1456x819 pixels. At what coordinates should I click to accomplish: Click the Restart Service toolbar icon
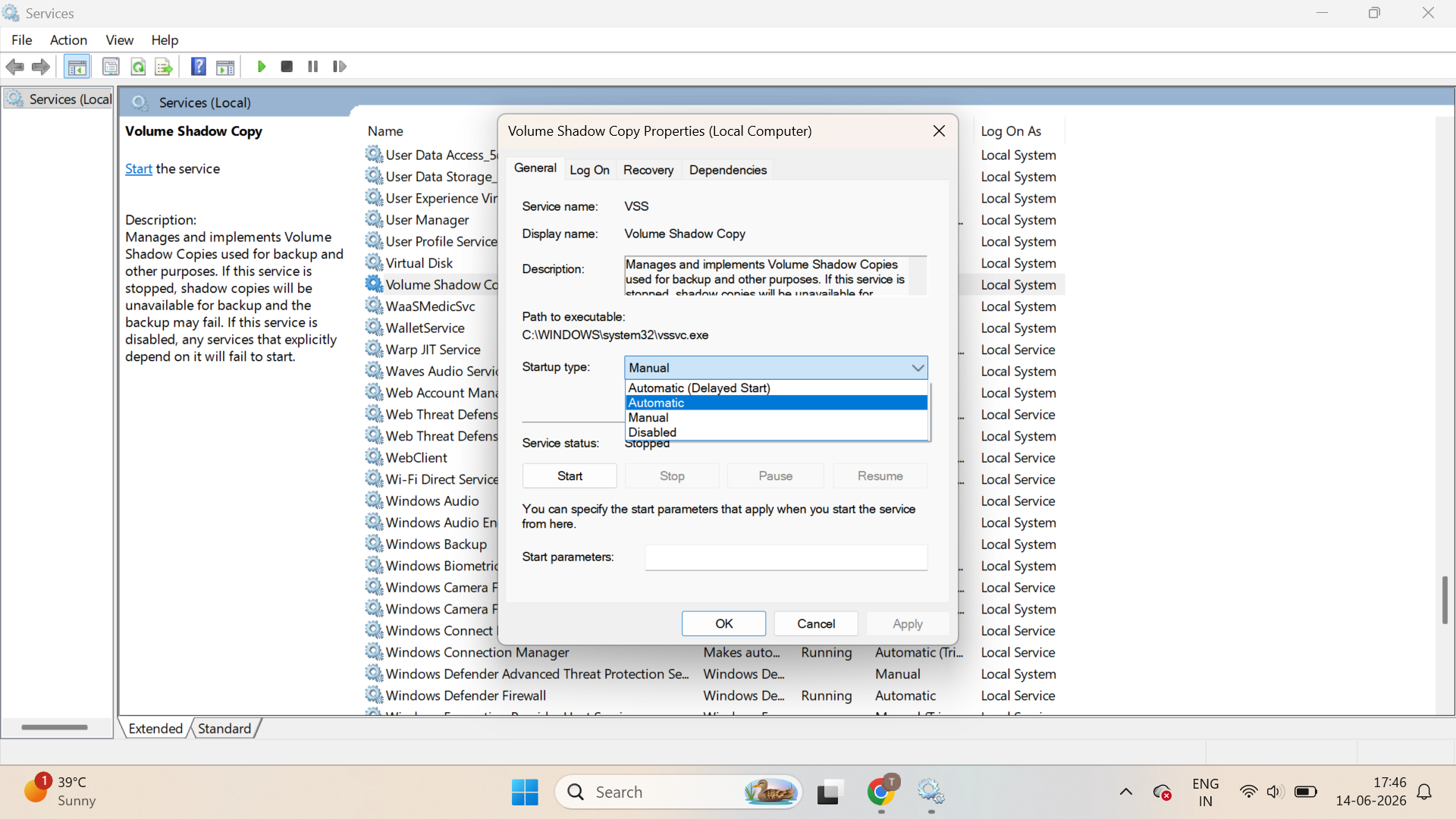[340, 67]
